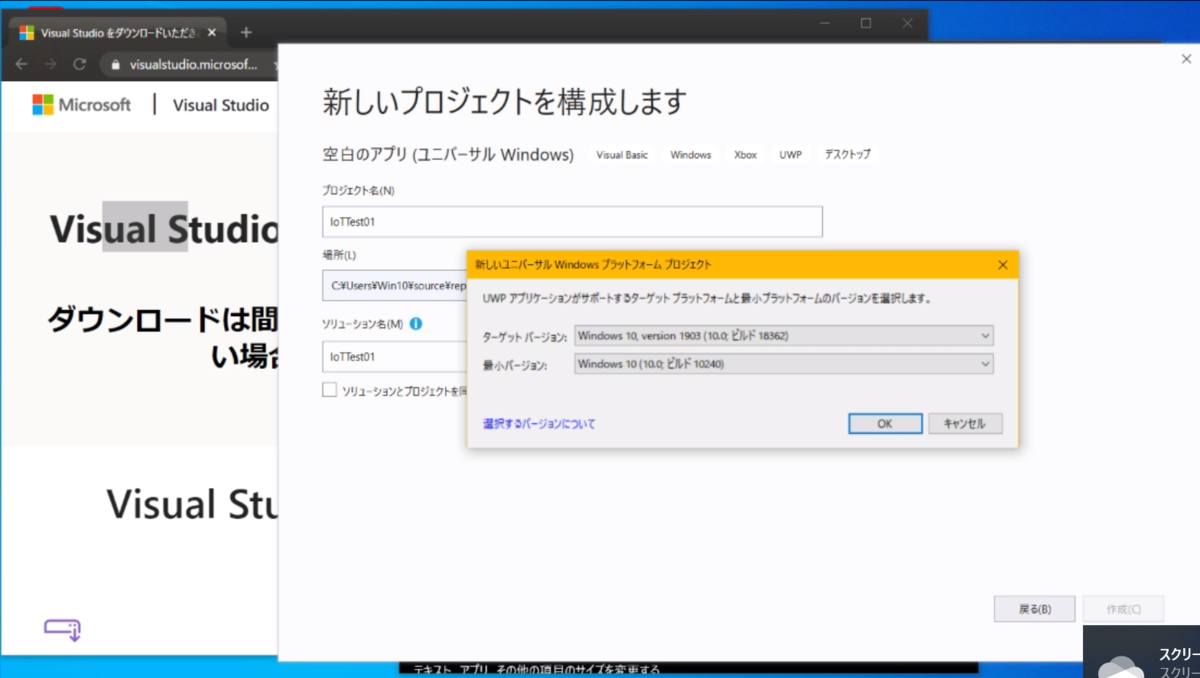Click the OK button in the platform dialog
The width and height of the screenshot is (1200, 678).
(x=884, y=423)
